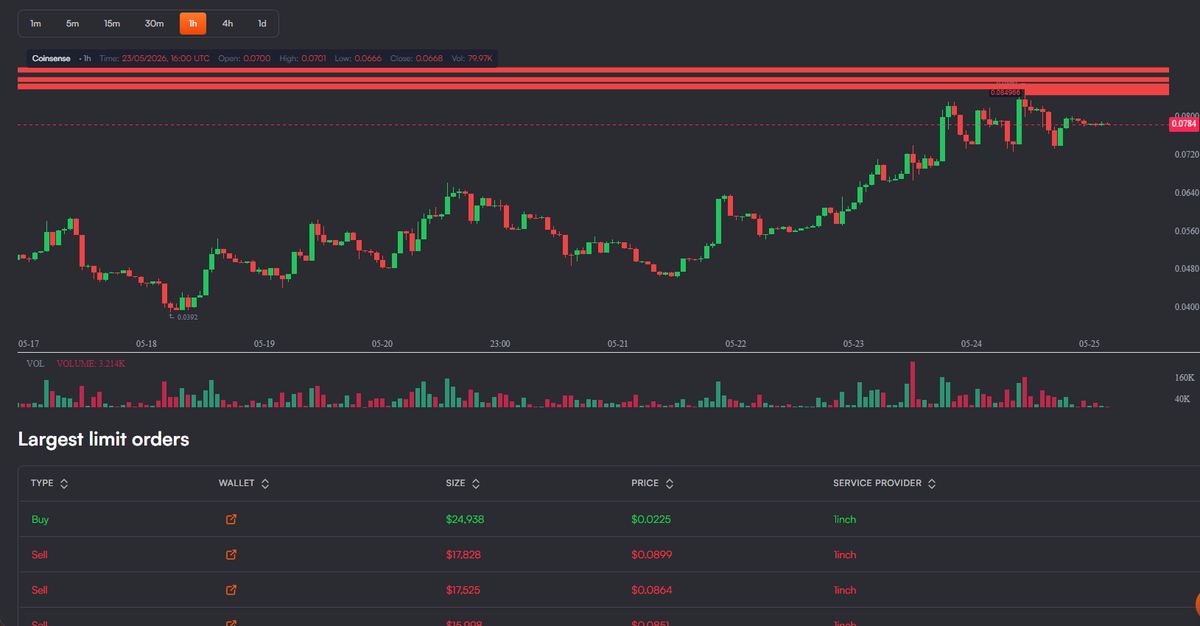
Task: Switch chart to 5m timeframe
Action: coord(73,23)
